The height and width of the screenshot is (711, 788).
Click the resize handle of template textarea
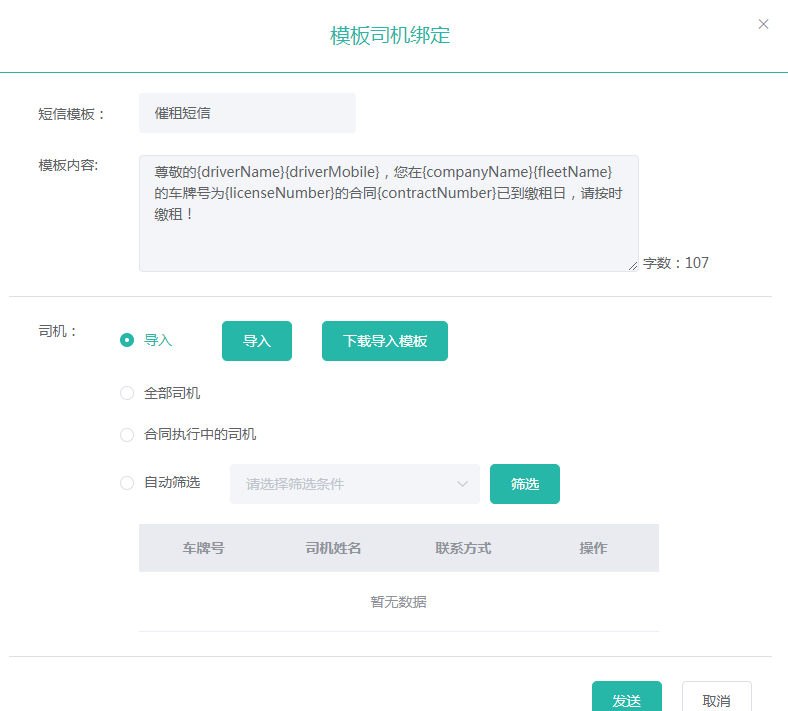pos(633,266)
